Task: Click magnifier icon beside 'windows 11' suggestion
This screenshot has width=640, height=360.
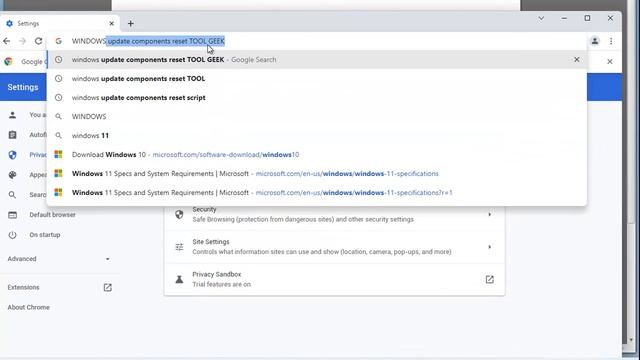Action: click(58, 136)
